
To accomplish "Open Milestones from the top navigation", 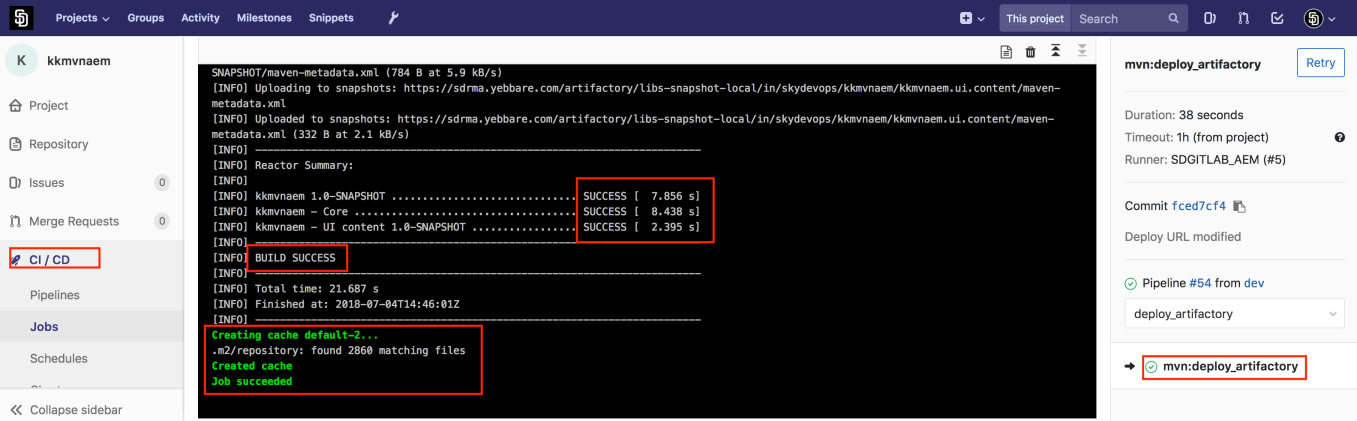I will 264,18.
